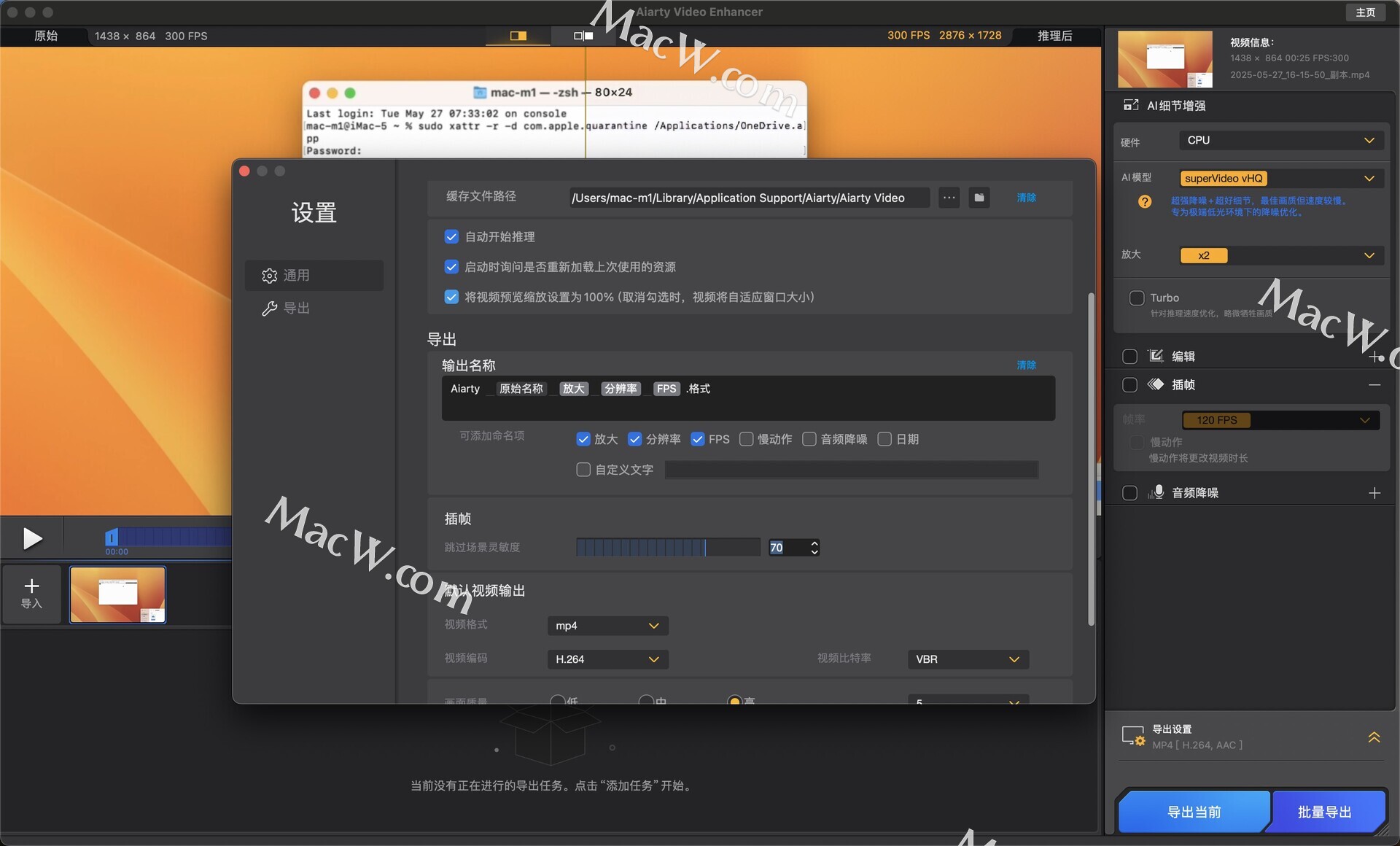
Task: Click the settings dialog scrollbar
Action: click(1091, 459)
